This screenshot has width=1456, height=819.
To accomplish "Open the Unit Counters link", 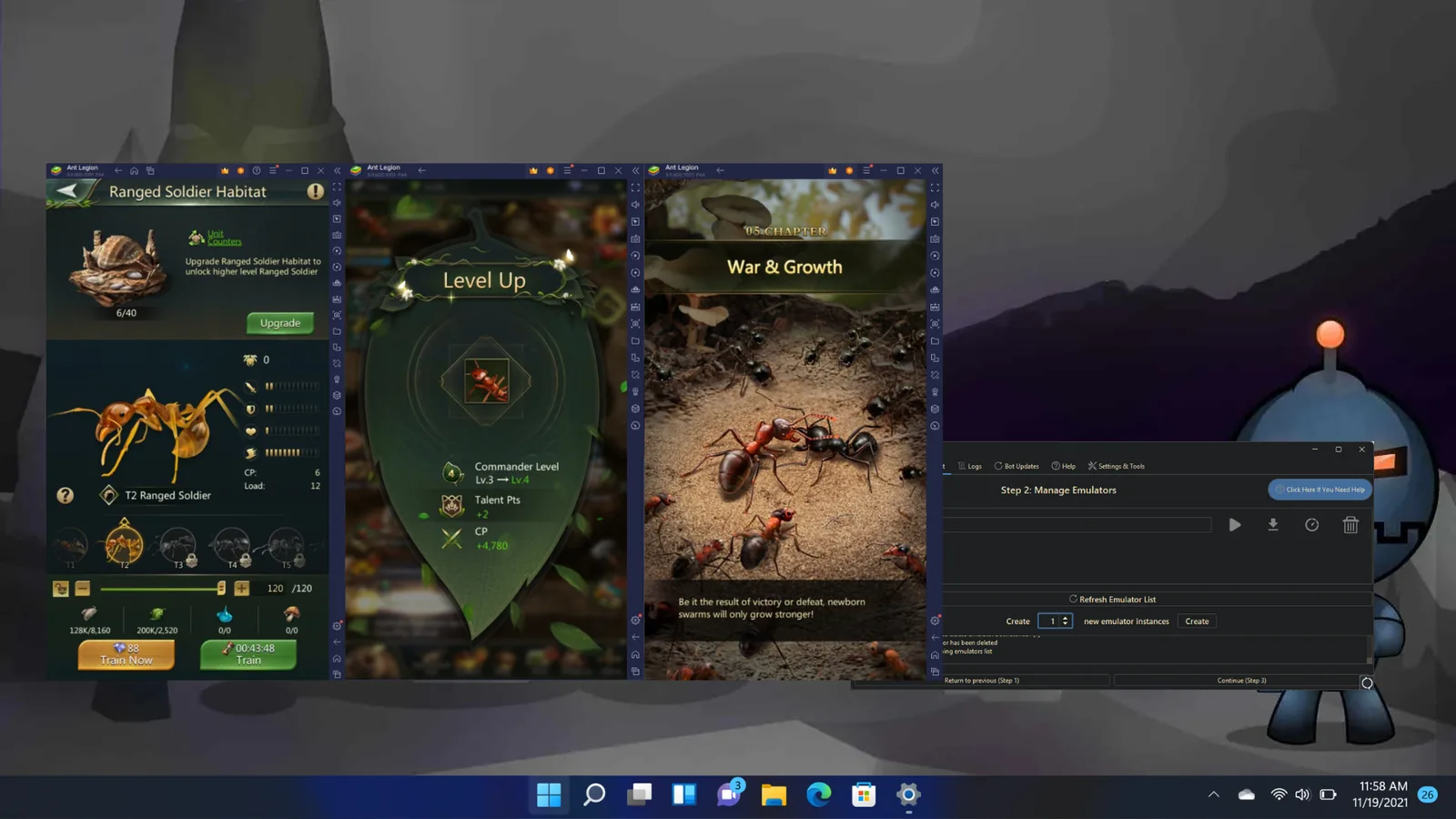I will point(224,238).
